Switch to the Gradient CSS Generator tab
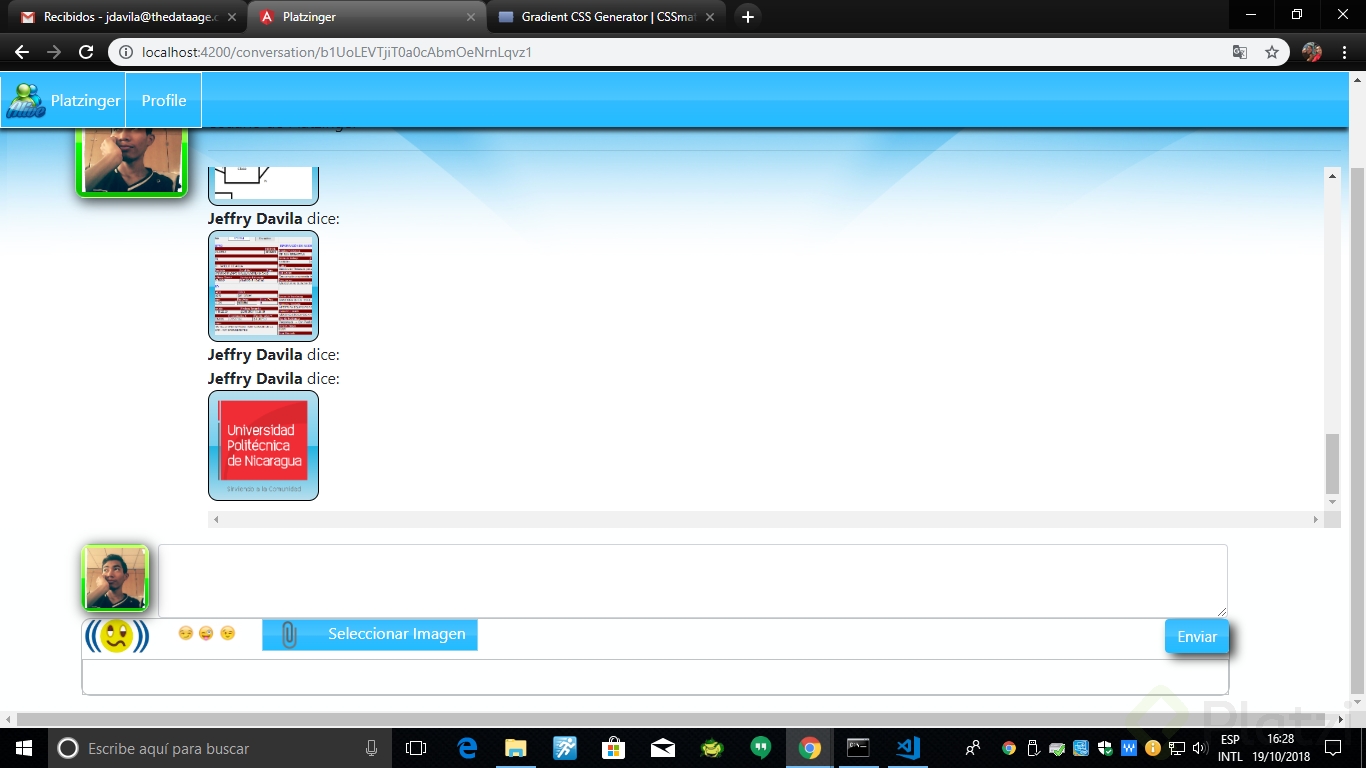Screen dimensions: 1366x768 pyautogui.click(x=607, y=17)
